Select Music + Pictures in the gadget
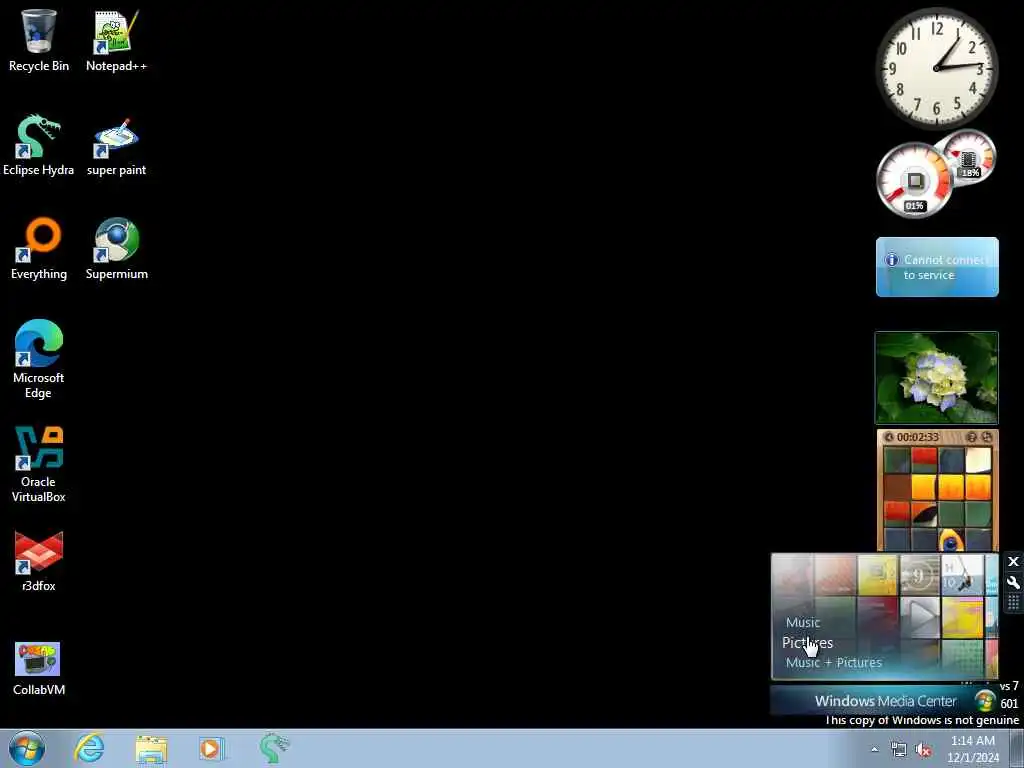This screenshot has width=1024, height=768. 833,662
